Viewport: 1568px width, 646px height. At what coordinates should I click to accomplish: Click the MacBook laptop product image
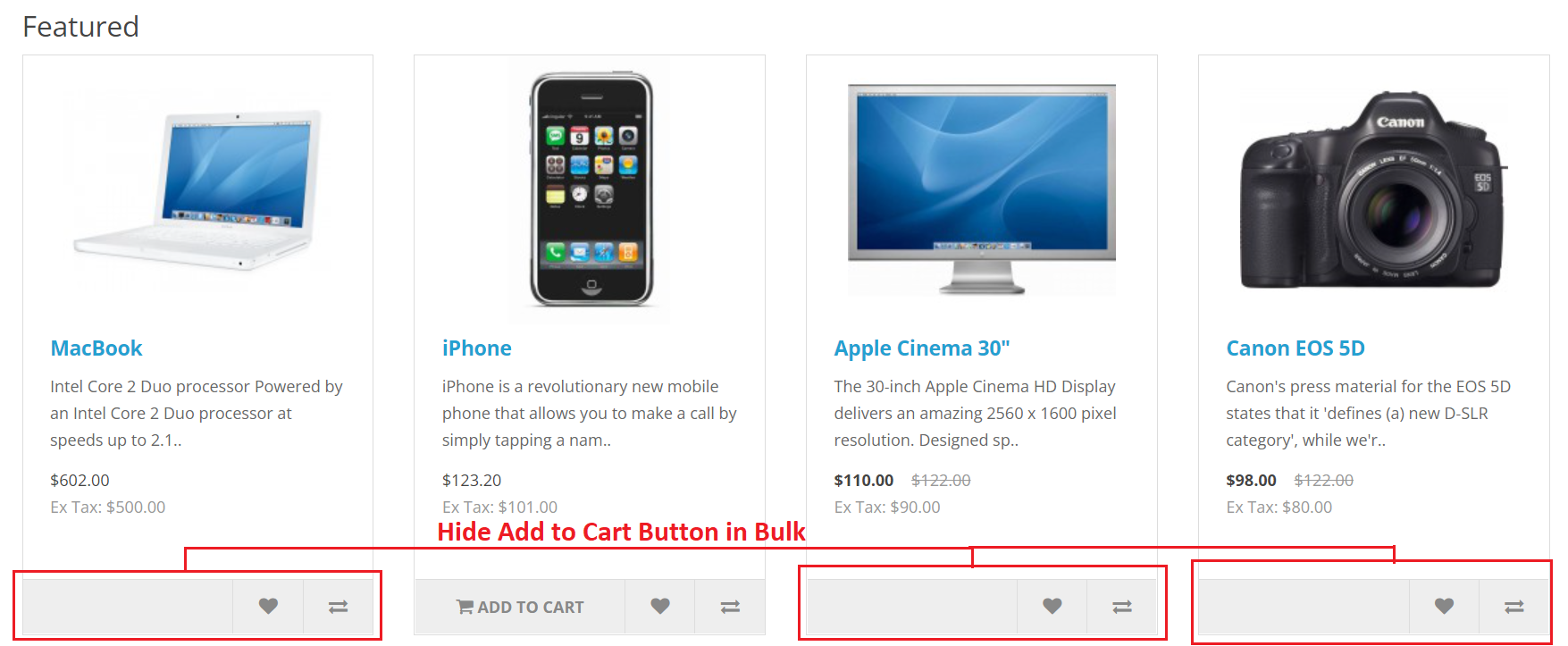click(197, 189)
